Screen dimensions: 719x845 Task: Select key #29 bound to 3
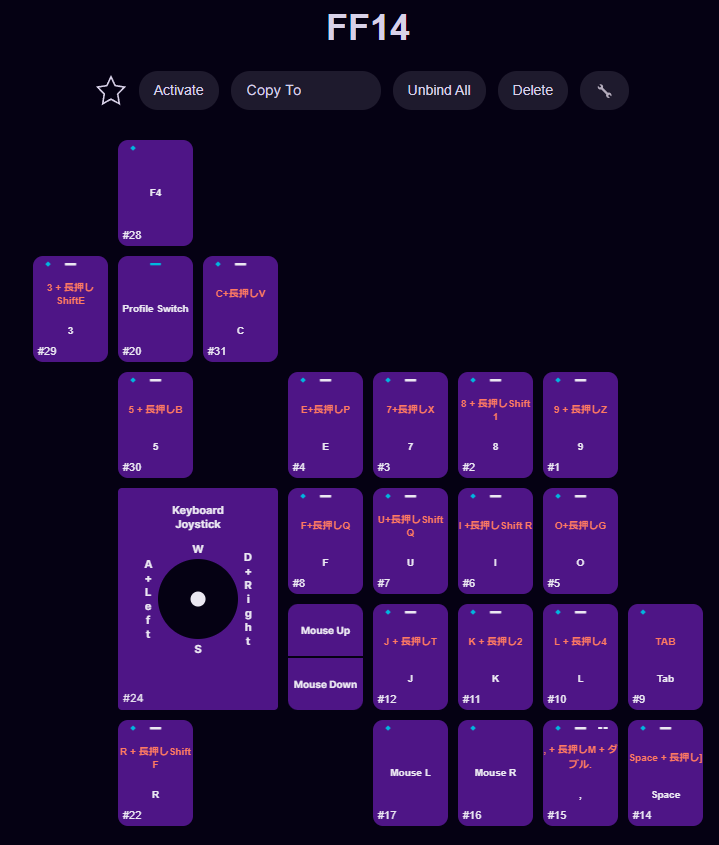(x=71, y=309)
